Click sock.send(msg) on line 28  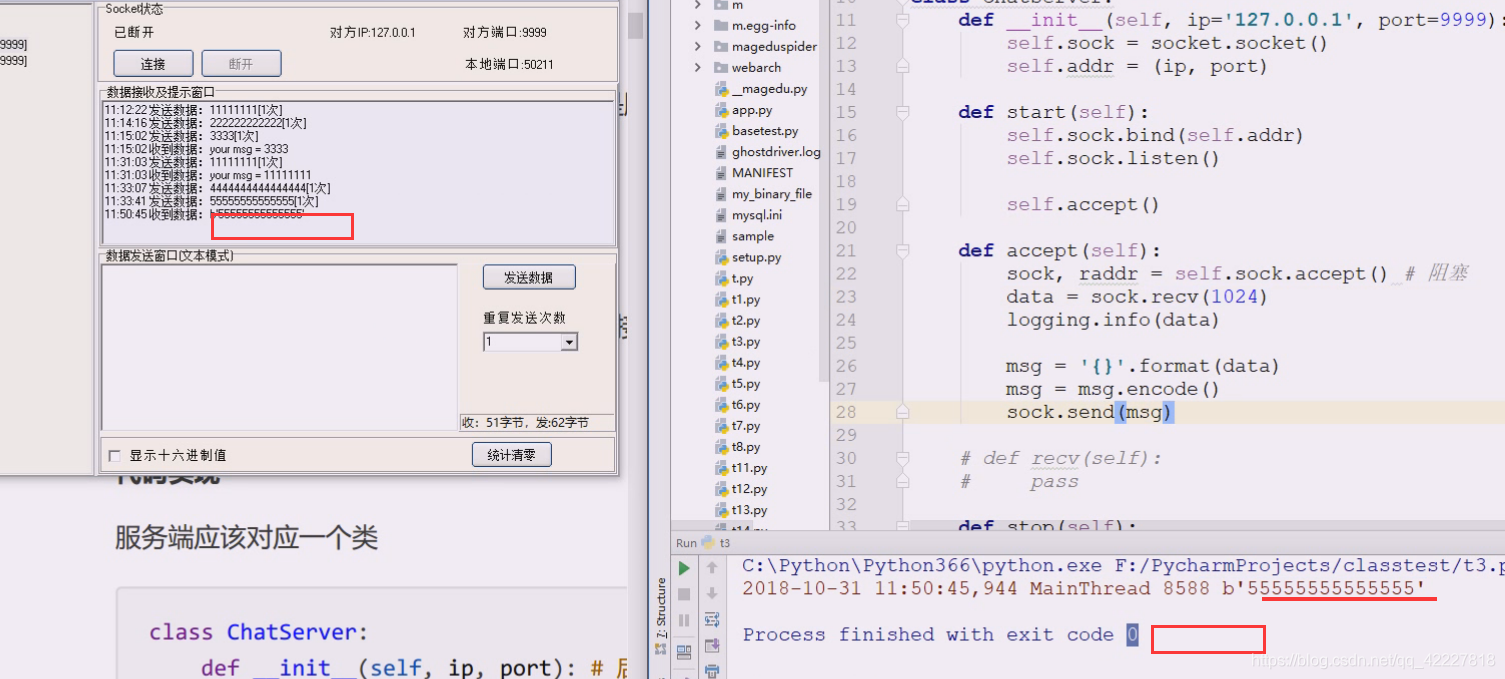click(1089, 412)
